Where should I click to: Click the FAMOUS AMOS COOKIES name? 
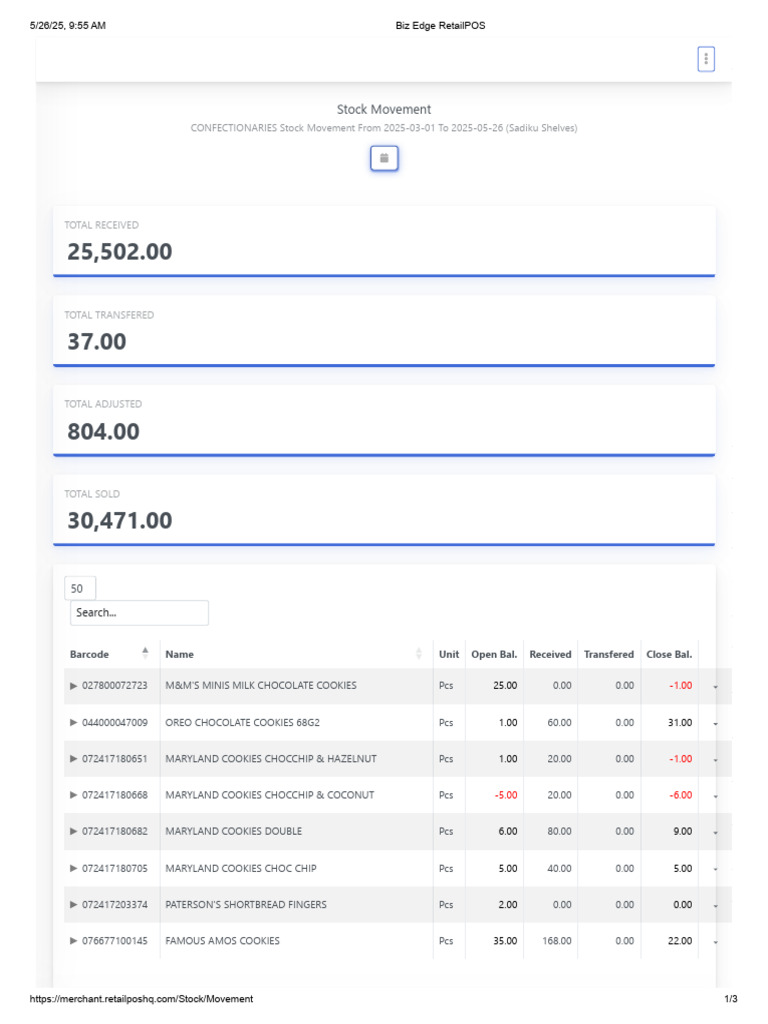pyautogui.click(x=222, y=941)
